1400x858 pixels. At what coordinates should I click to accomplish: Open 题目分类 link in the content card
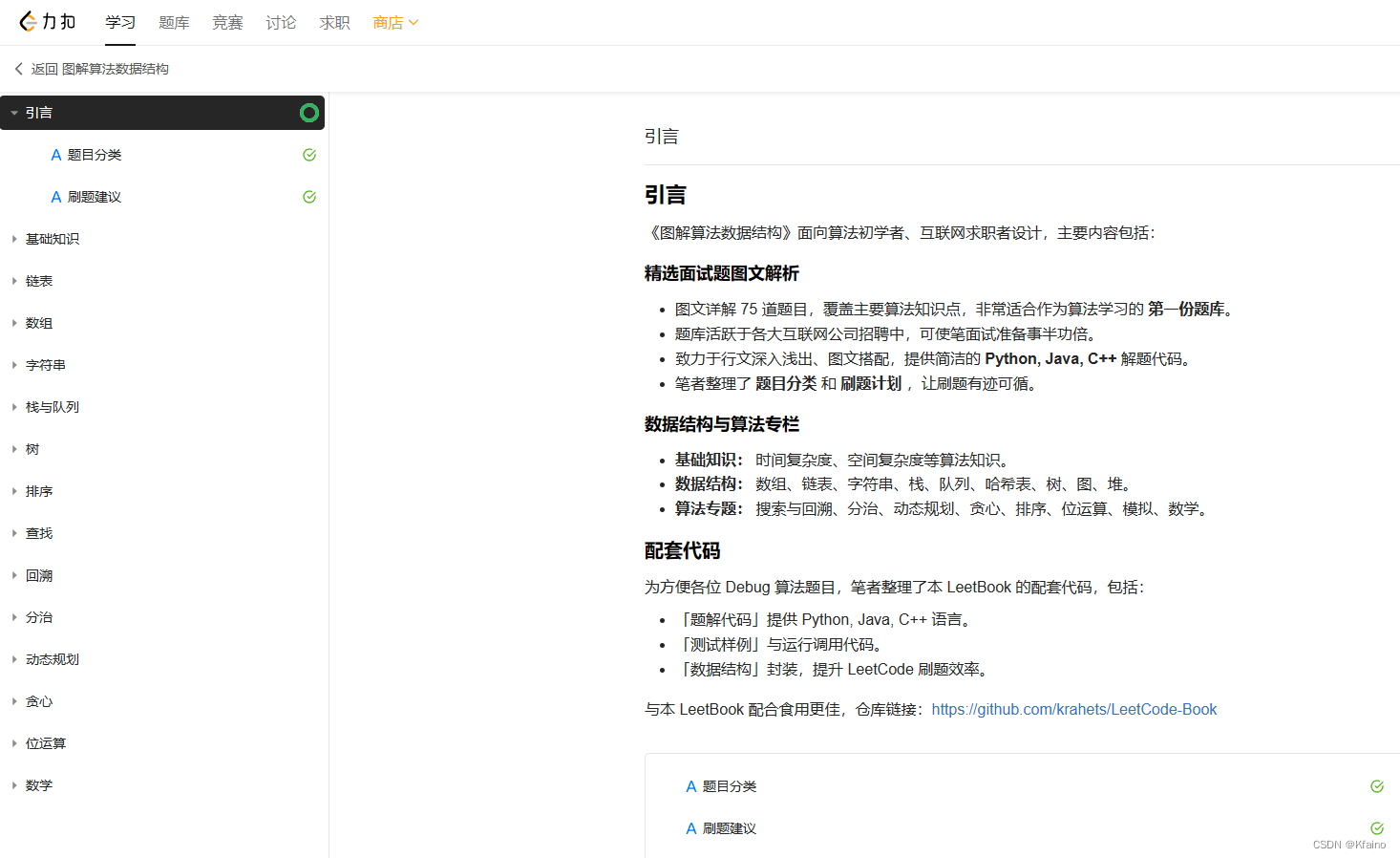click(730, 786)
